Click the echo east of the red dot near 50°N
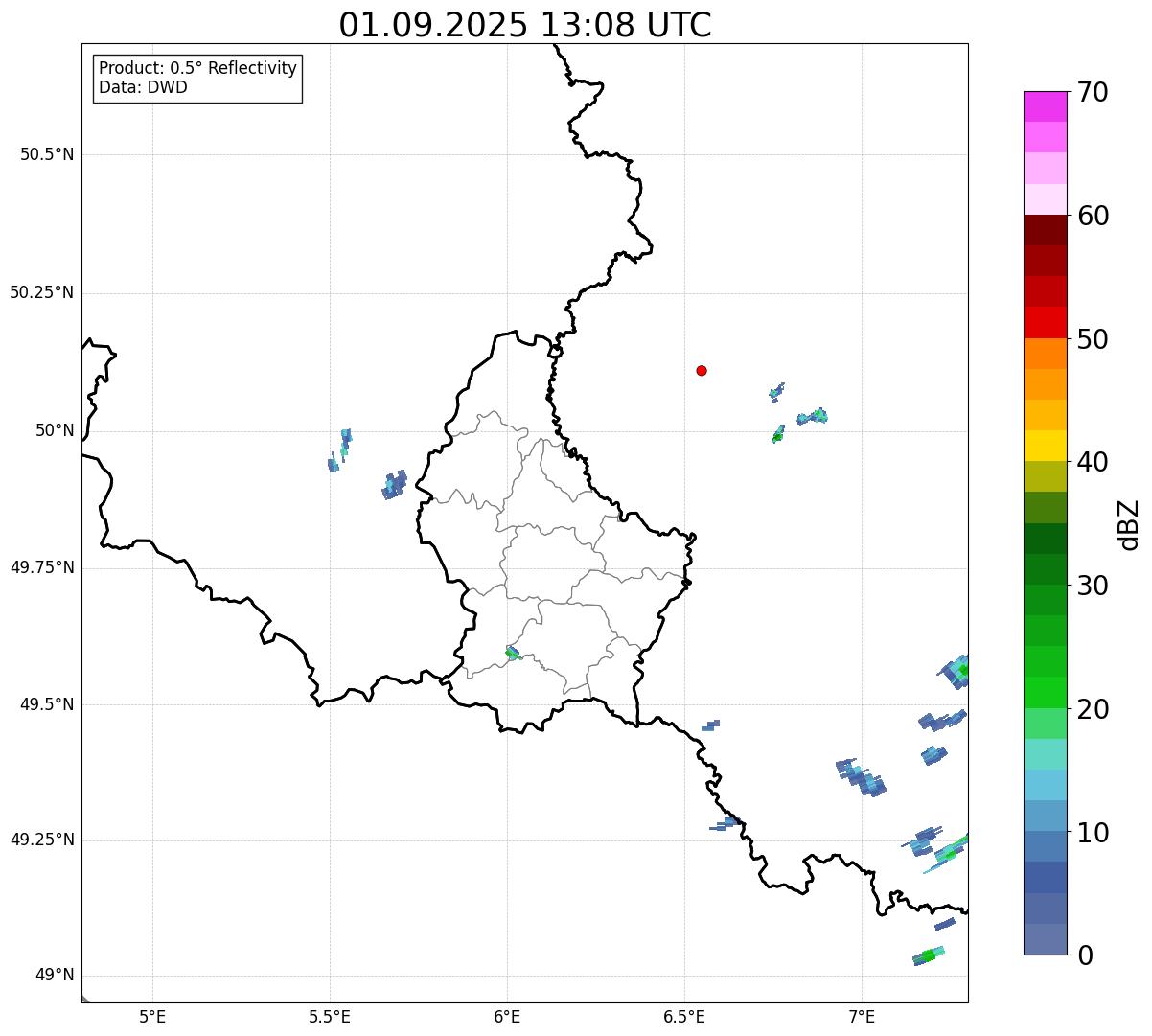The image size is (1152, 1036). pos(813,416)
